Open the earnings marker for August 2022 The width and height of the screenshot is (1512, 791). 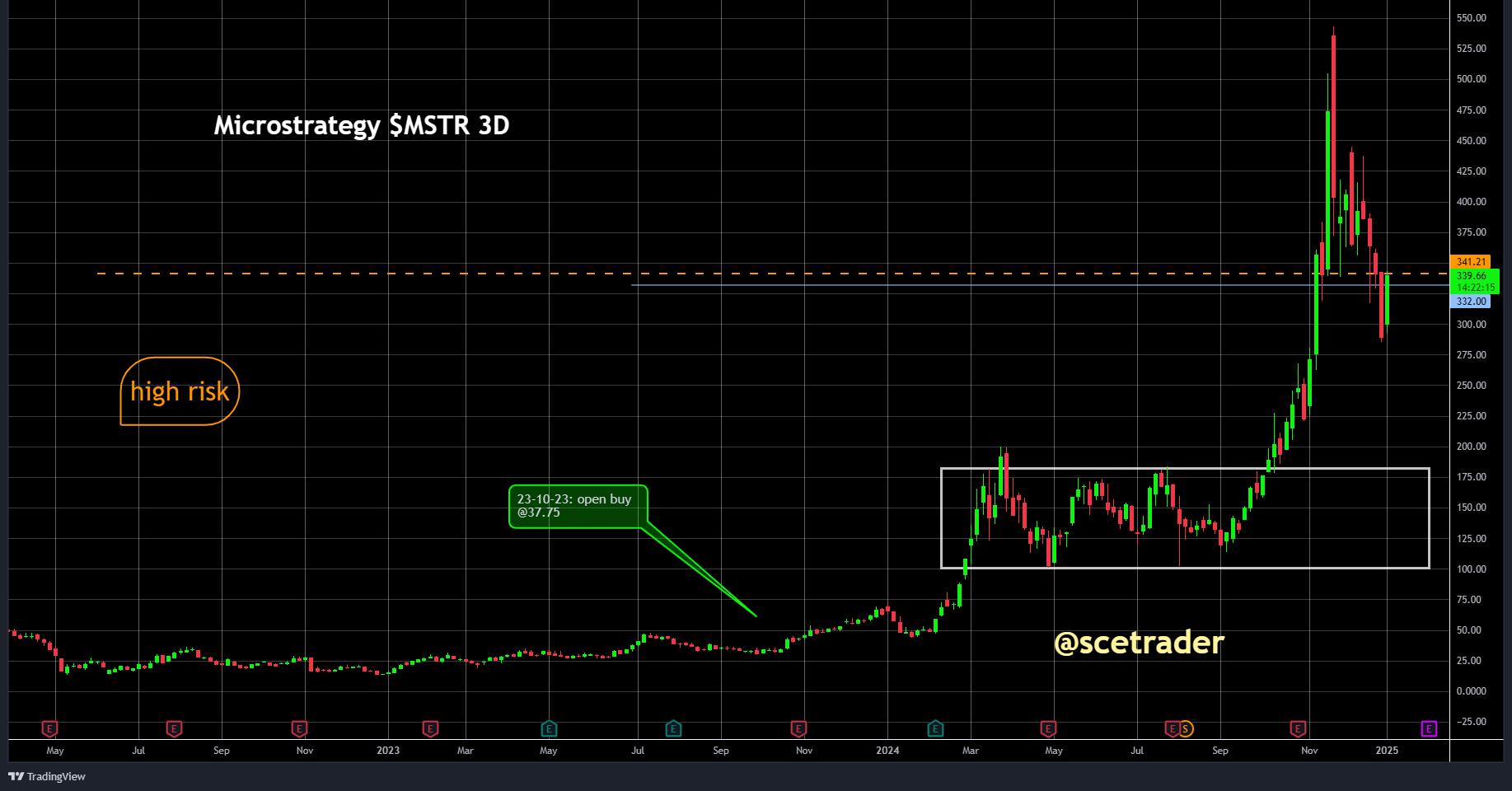tap(174, 728)
